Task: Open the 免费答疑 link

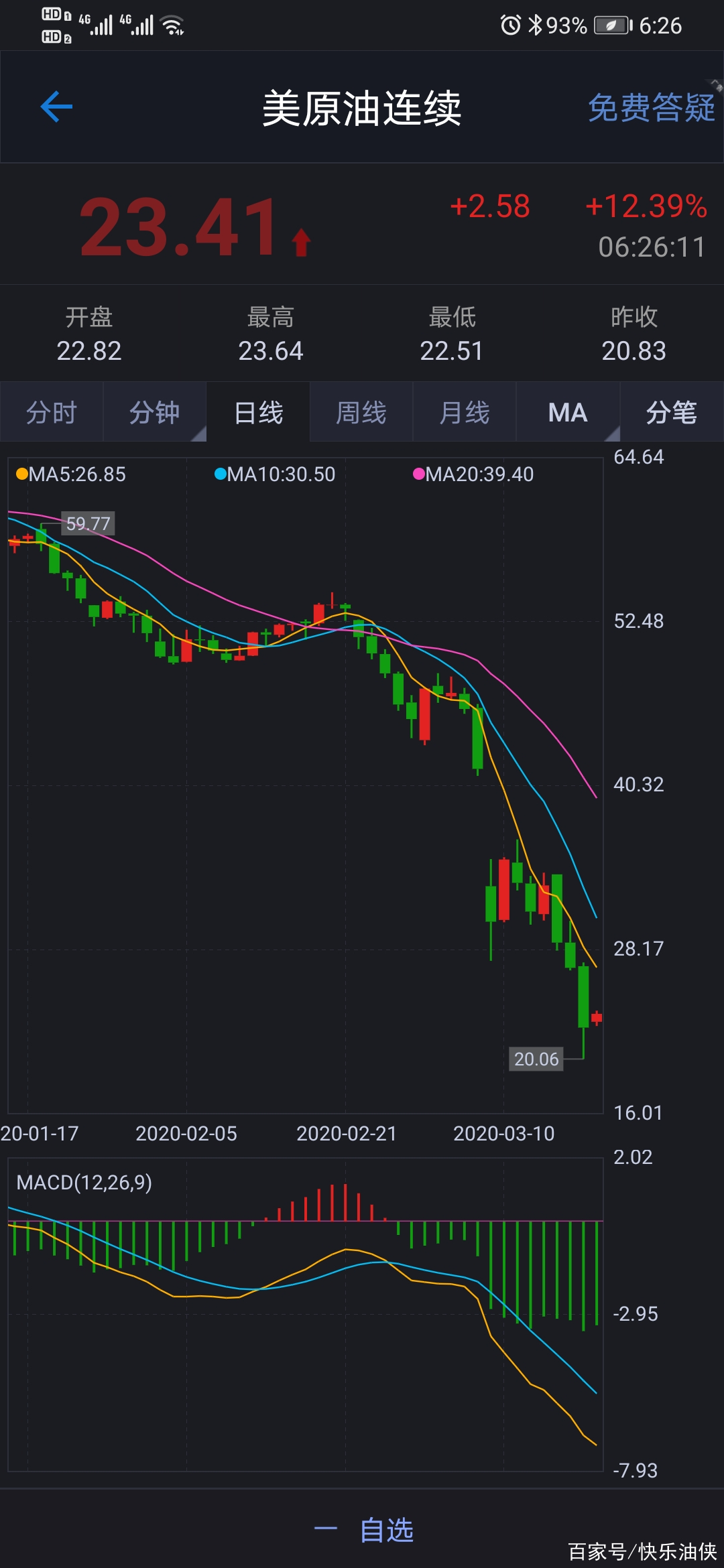Action: click(x=652, y=108)
